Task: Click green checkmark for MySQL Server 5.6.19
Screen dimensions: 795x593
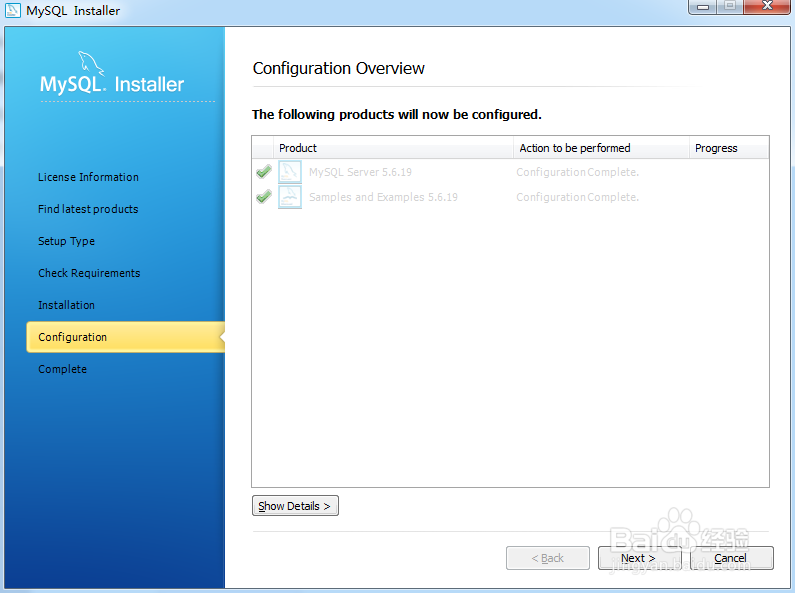Action: (x=264, y=172)
